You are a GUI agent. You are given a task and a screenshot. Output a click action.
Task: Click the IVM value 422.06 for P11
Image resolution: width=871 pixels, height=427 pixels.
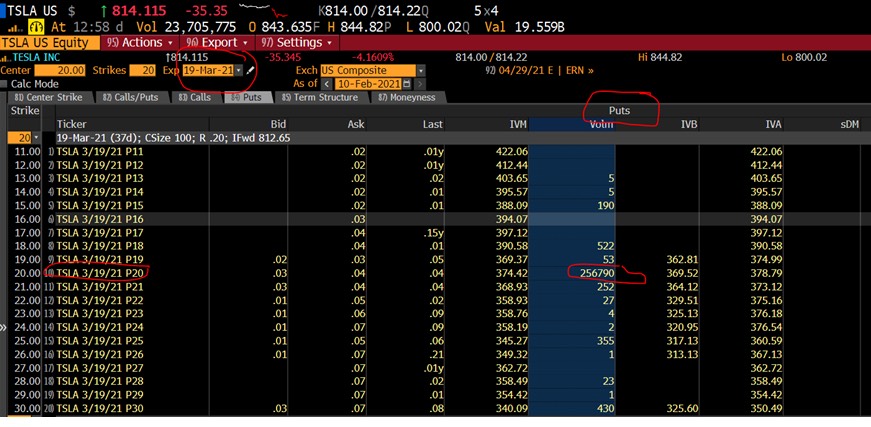(510, 152)
